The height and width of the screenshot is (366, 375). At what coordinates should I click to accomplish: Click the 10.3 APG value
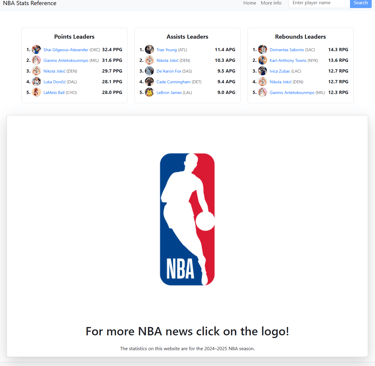click(x=225, y=60)
